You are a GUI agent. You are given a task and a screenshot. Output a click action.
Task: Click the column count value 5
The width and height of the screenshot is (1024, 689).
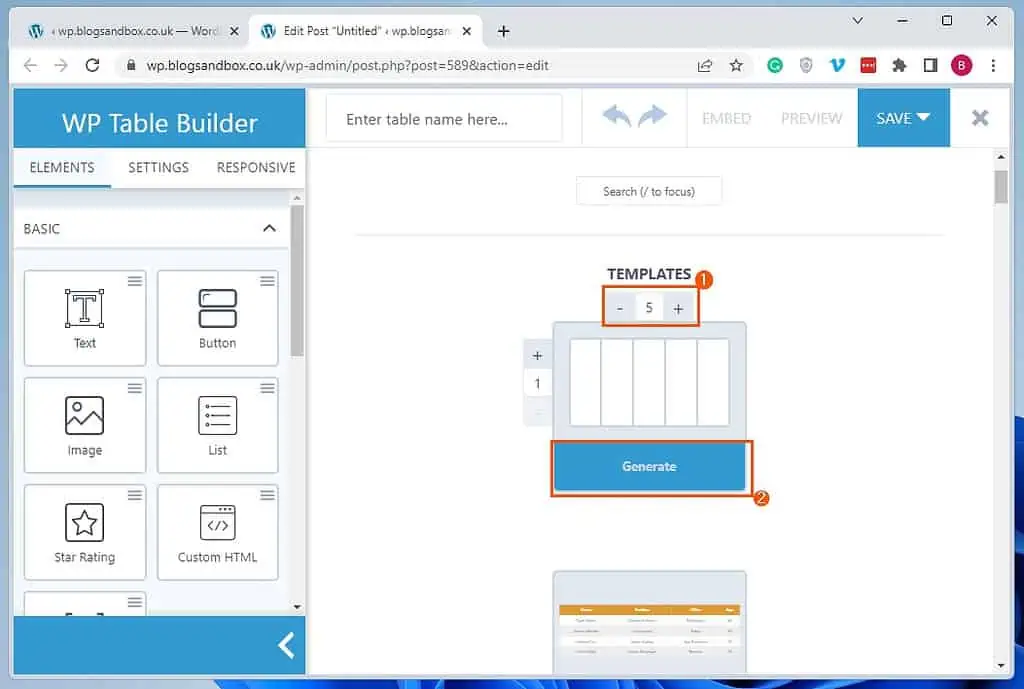coord(648,308)
